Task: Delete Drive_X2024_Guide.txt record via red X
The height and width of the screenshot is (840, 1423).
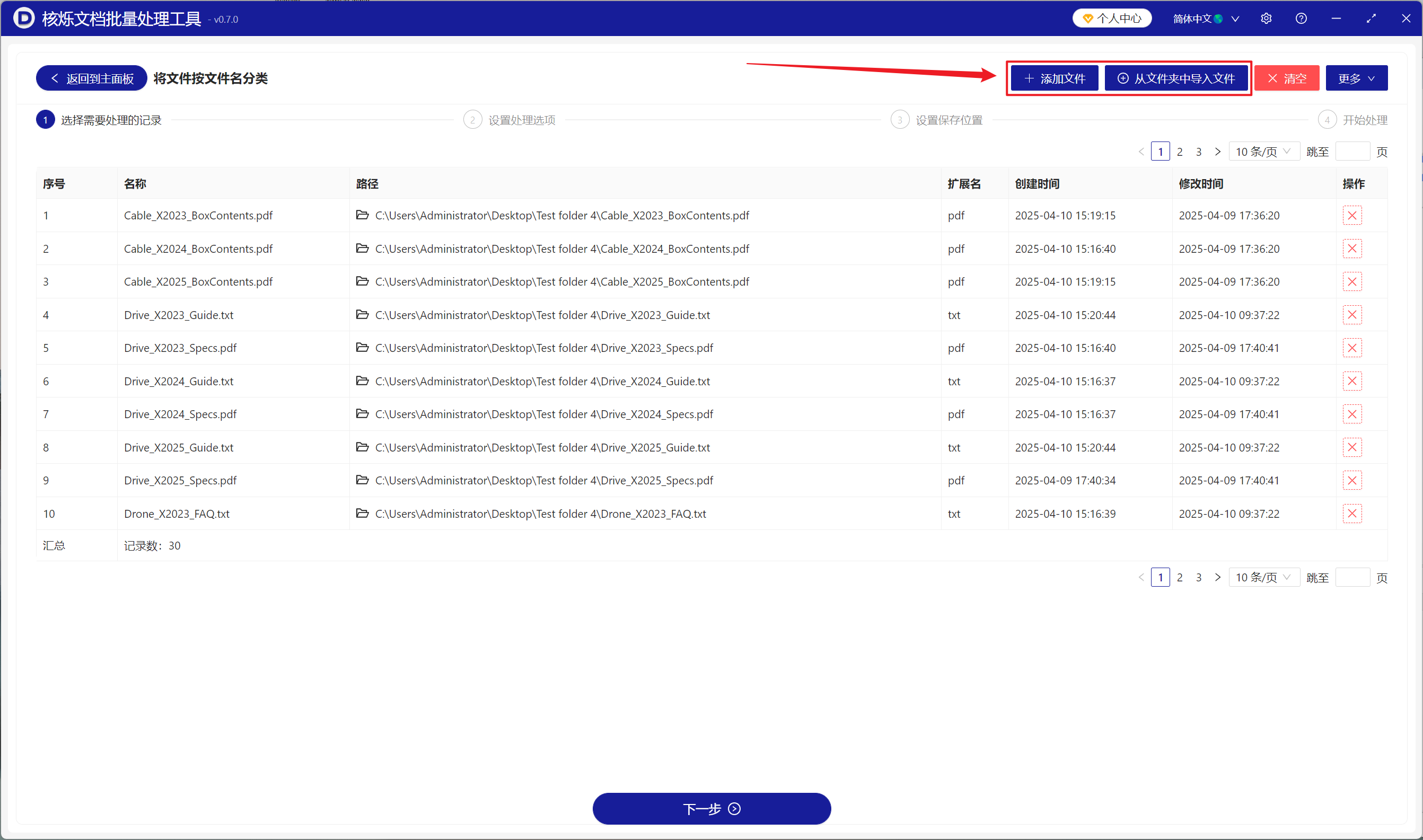Action: tap(1352, 381)
